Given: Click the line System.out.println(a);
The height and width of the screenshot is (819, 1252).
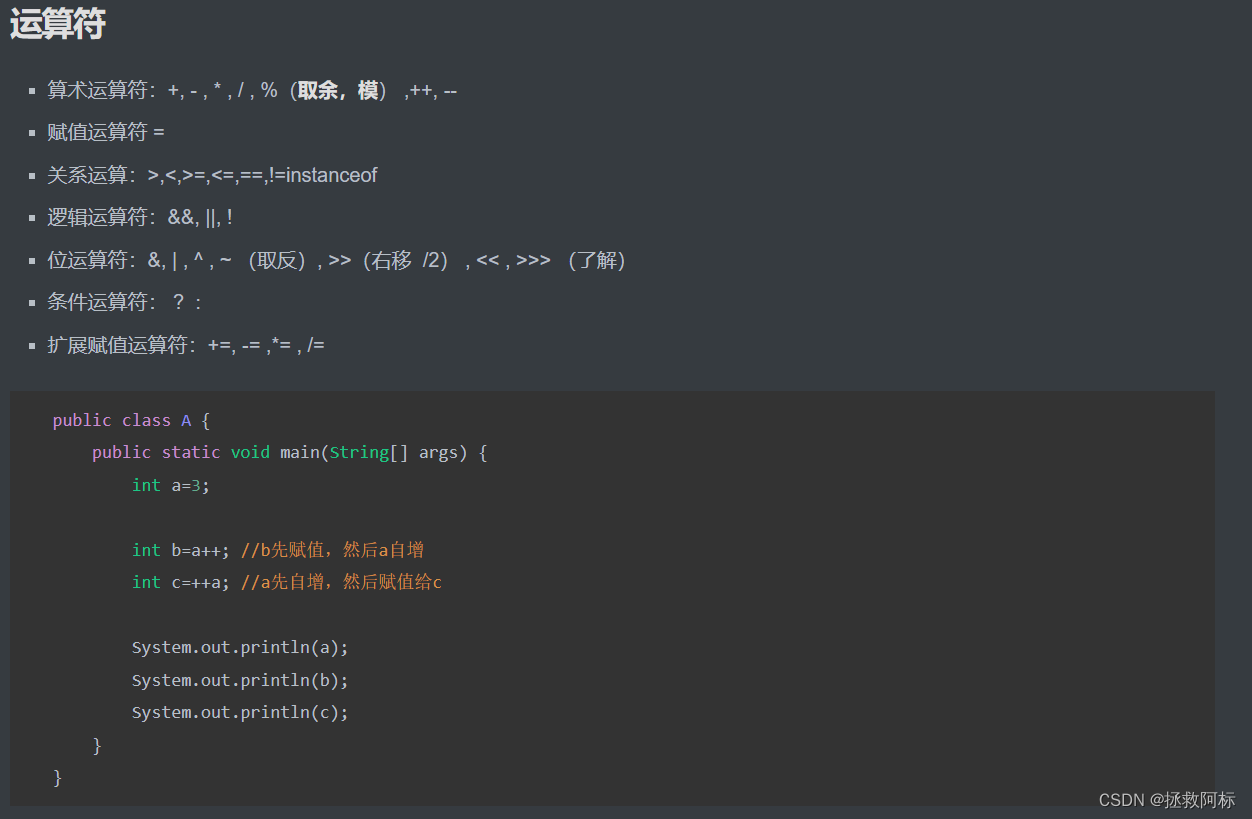Looking at the screenshot, I should [240, 647].
